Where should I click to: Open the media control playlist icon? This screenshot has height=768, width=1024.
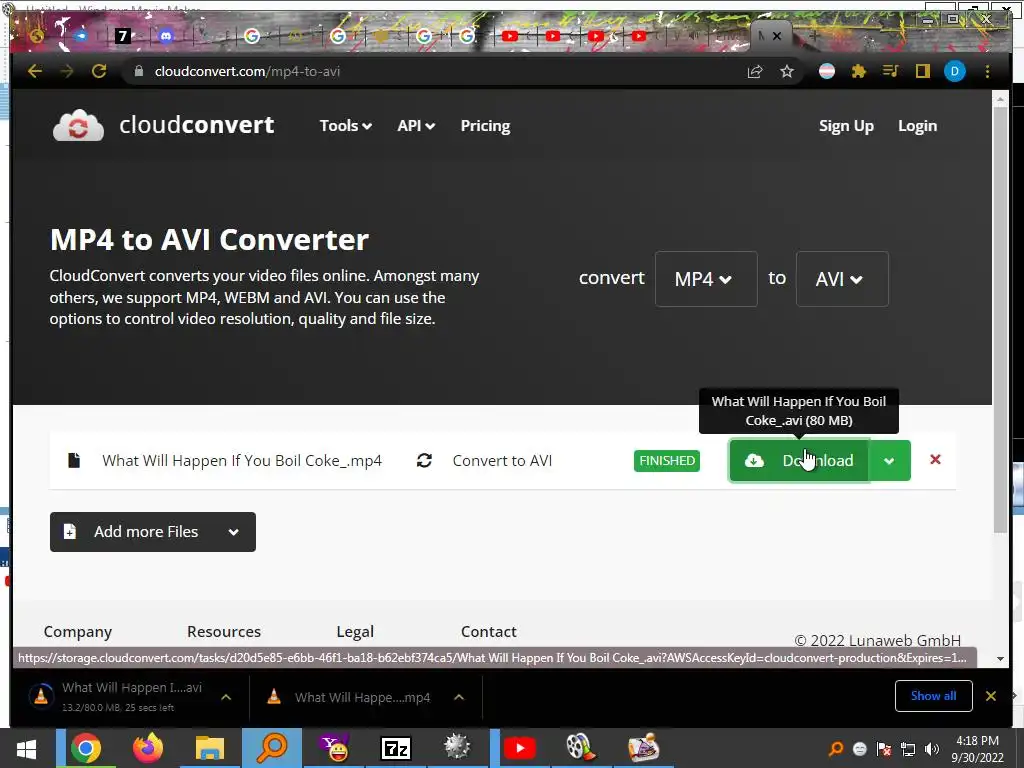pos(890,71)
